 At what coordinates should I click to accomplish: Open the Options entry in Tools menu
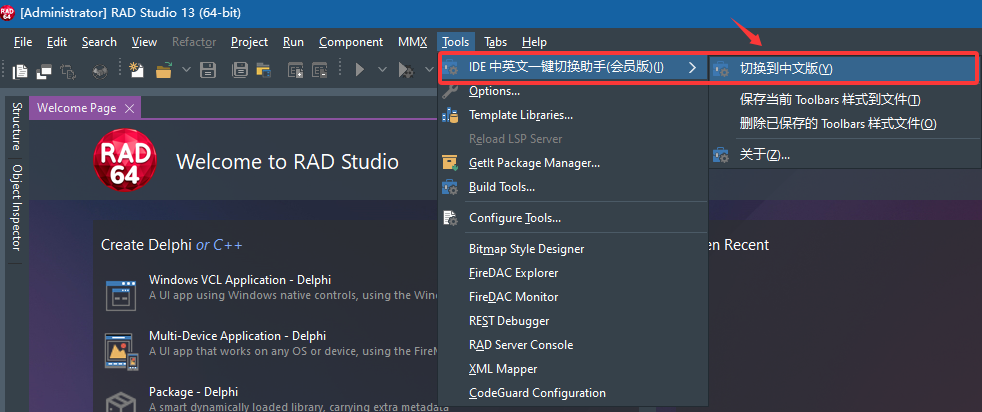pos(494,91)
